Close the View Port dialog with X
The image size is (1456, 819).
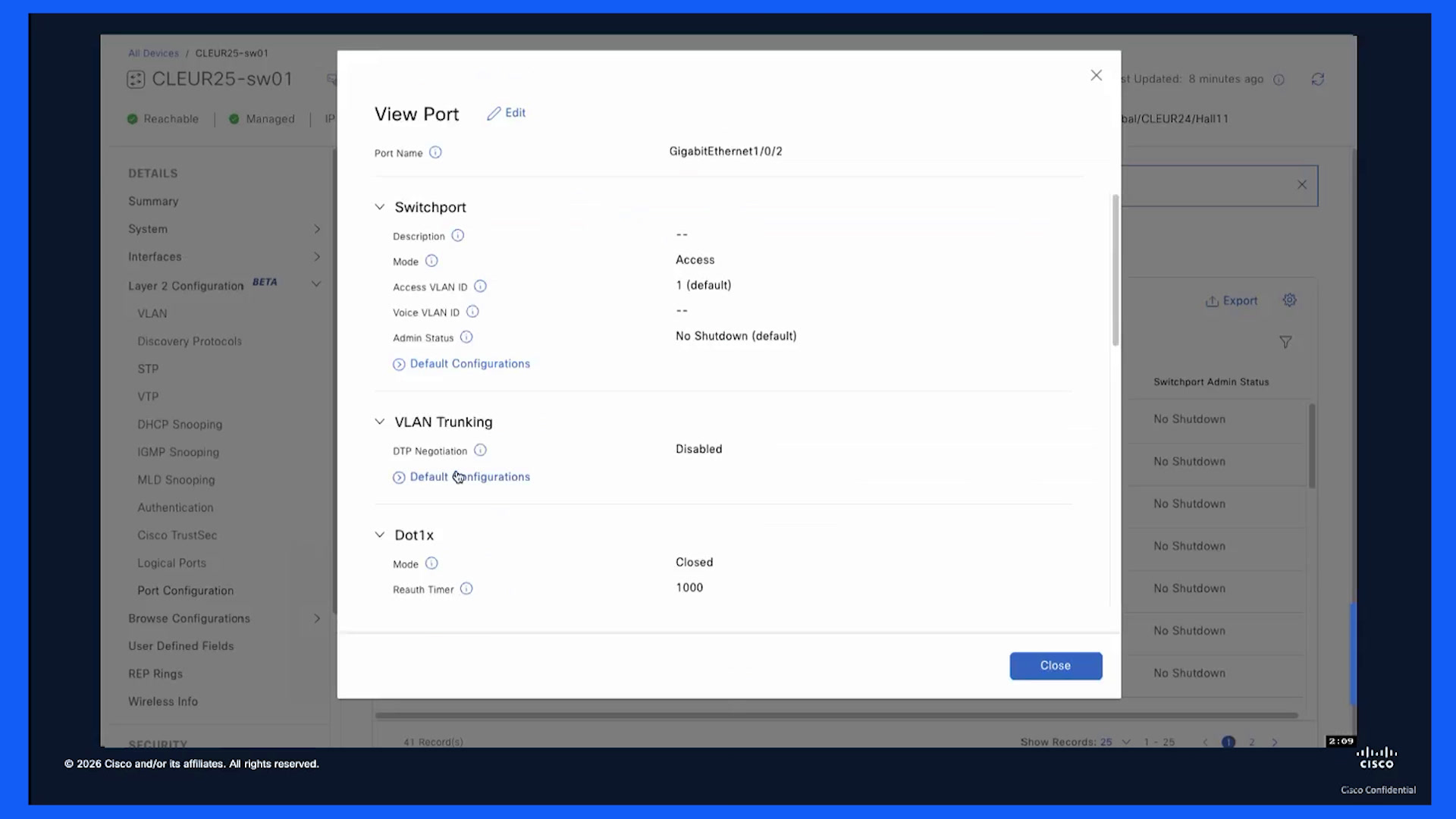tap(1096, 75)
